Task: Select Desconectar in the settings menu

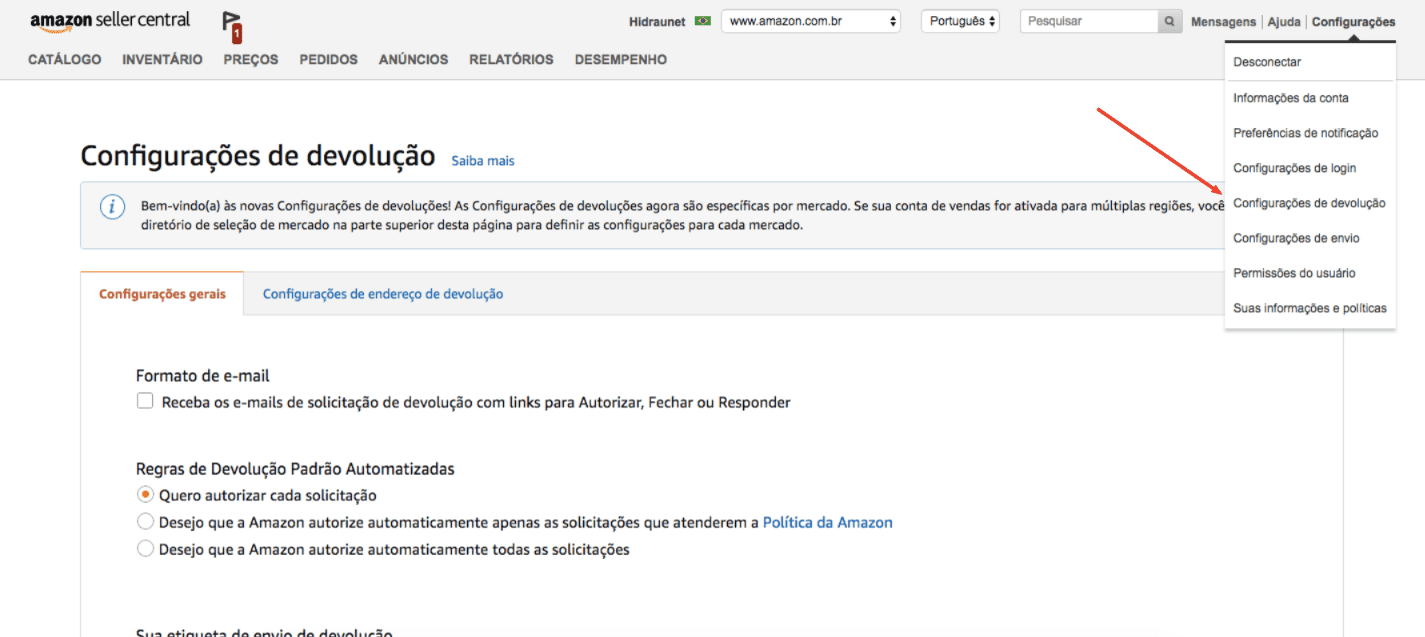Action: tap(1267, 62)
